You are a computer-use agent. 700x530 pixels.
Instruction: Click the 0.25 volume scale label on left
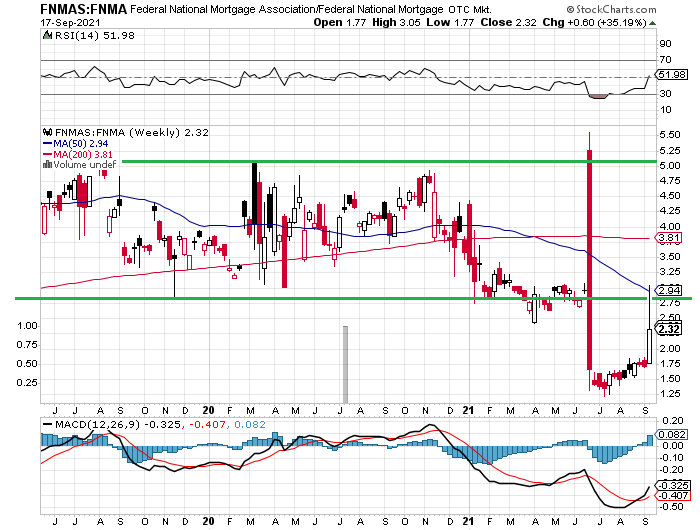[27, 383]
